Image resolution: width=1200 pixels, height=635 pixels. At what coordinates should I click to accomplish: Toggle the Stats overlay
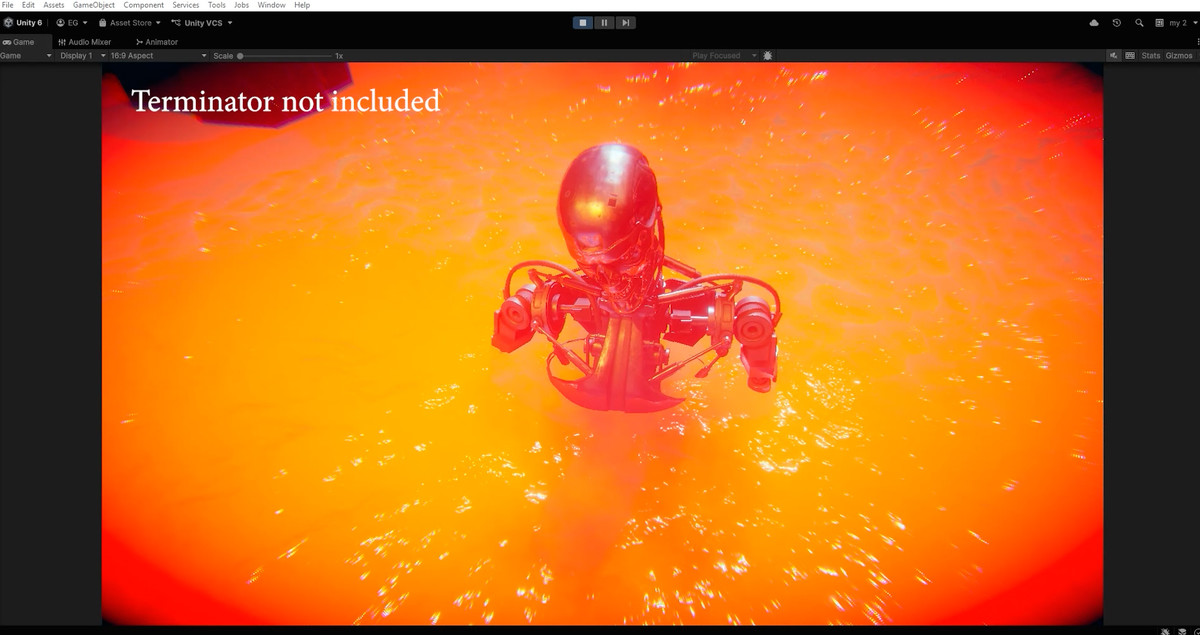(x=1151, y=56)
